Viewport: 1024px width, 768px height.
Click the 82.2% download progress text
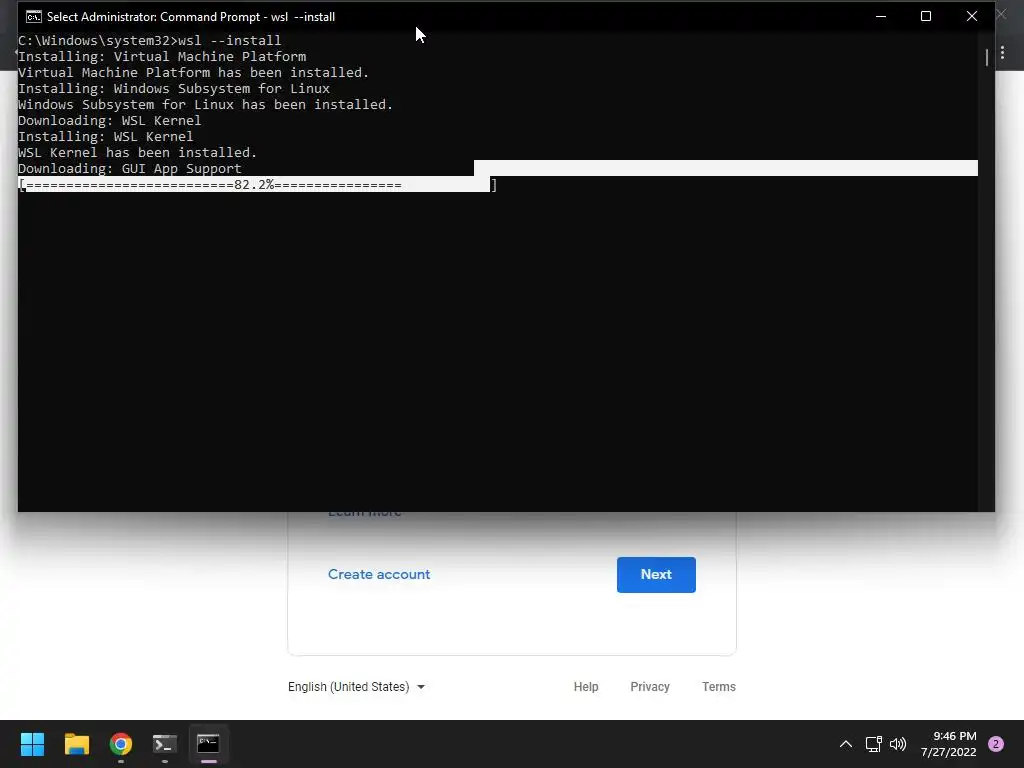[254, 185]
